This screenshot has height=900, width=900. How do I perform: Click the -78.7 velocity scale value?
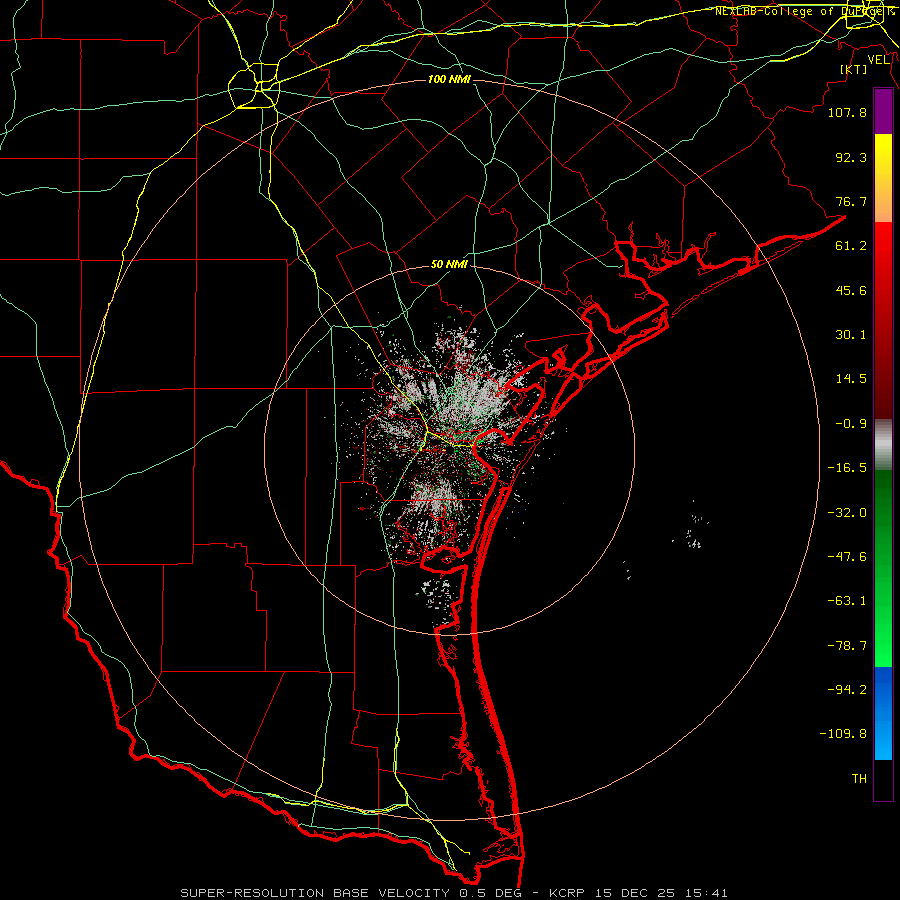click(847, 646)
